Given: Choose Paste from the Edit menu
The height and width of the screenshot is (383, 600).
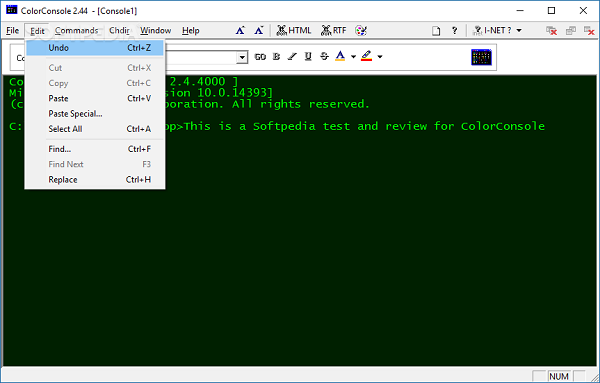Looking at the screenshot, I should (x=95, y=98).
